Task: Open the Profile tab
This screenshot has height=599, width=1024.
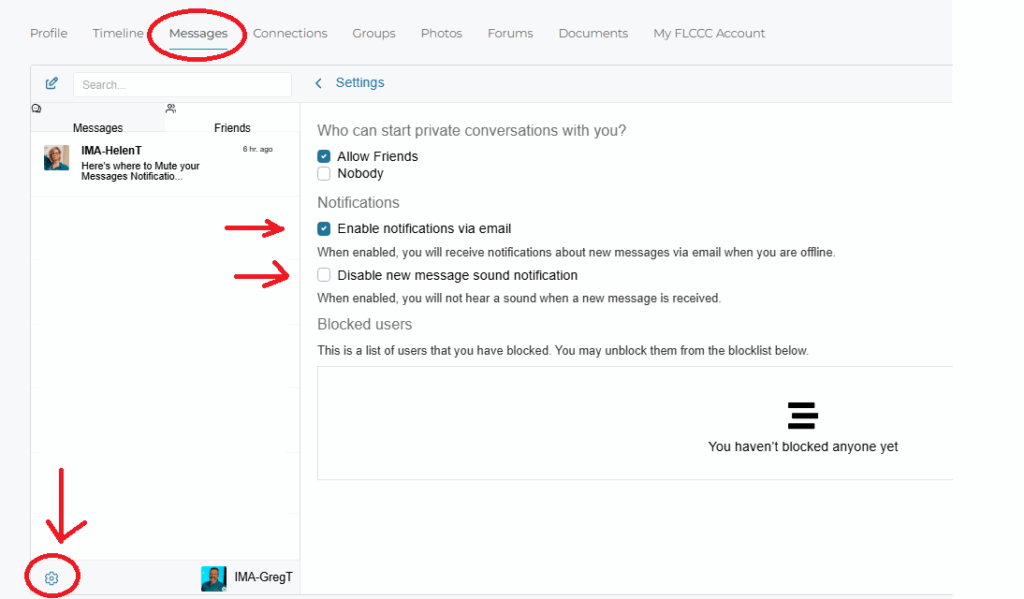Action: coord(49,33)
